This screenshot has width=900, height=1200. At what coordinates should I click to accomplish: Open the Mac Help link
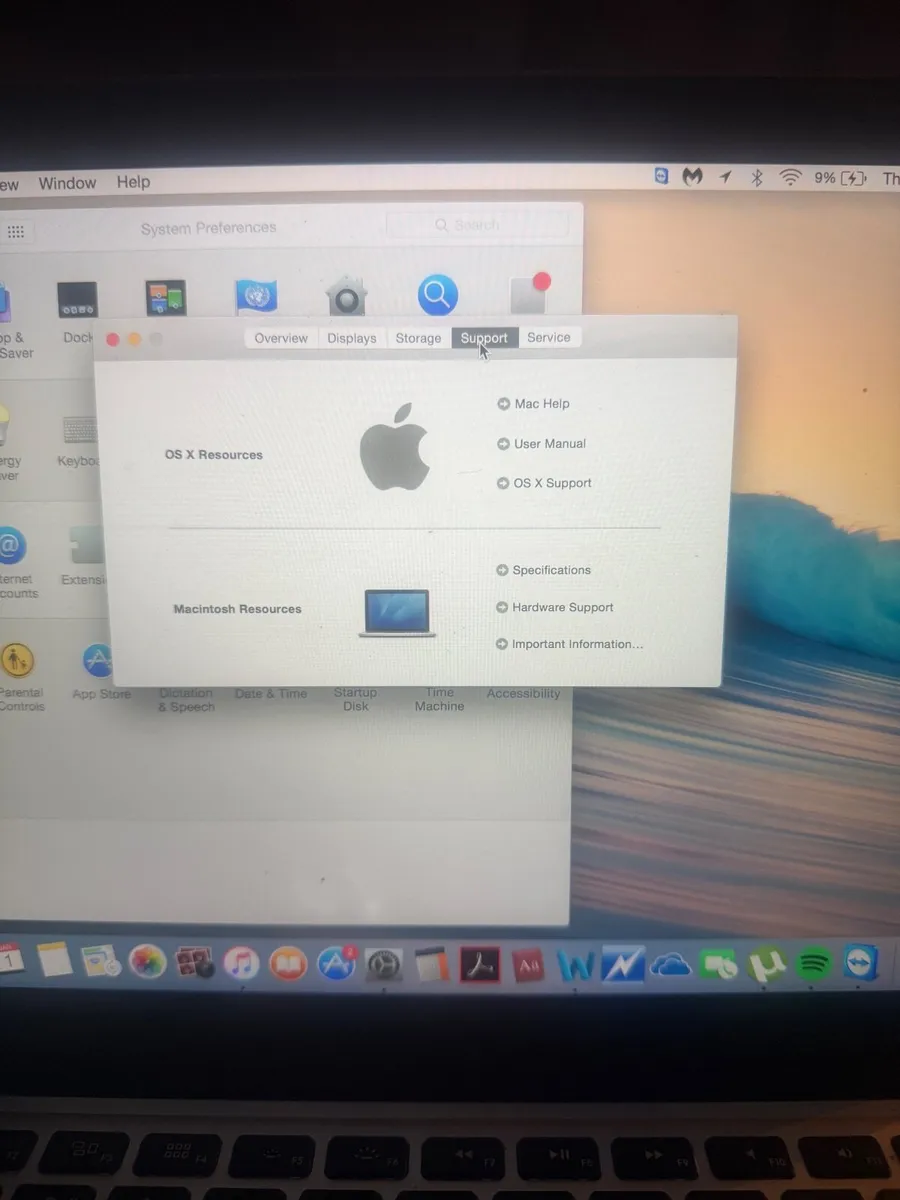point(533,404)
